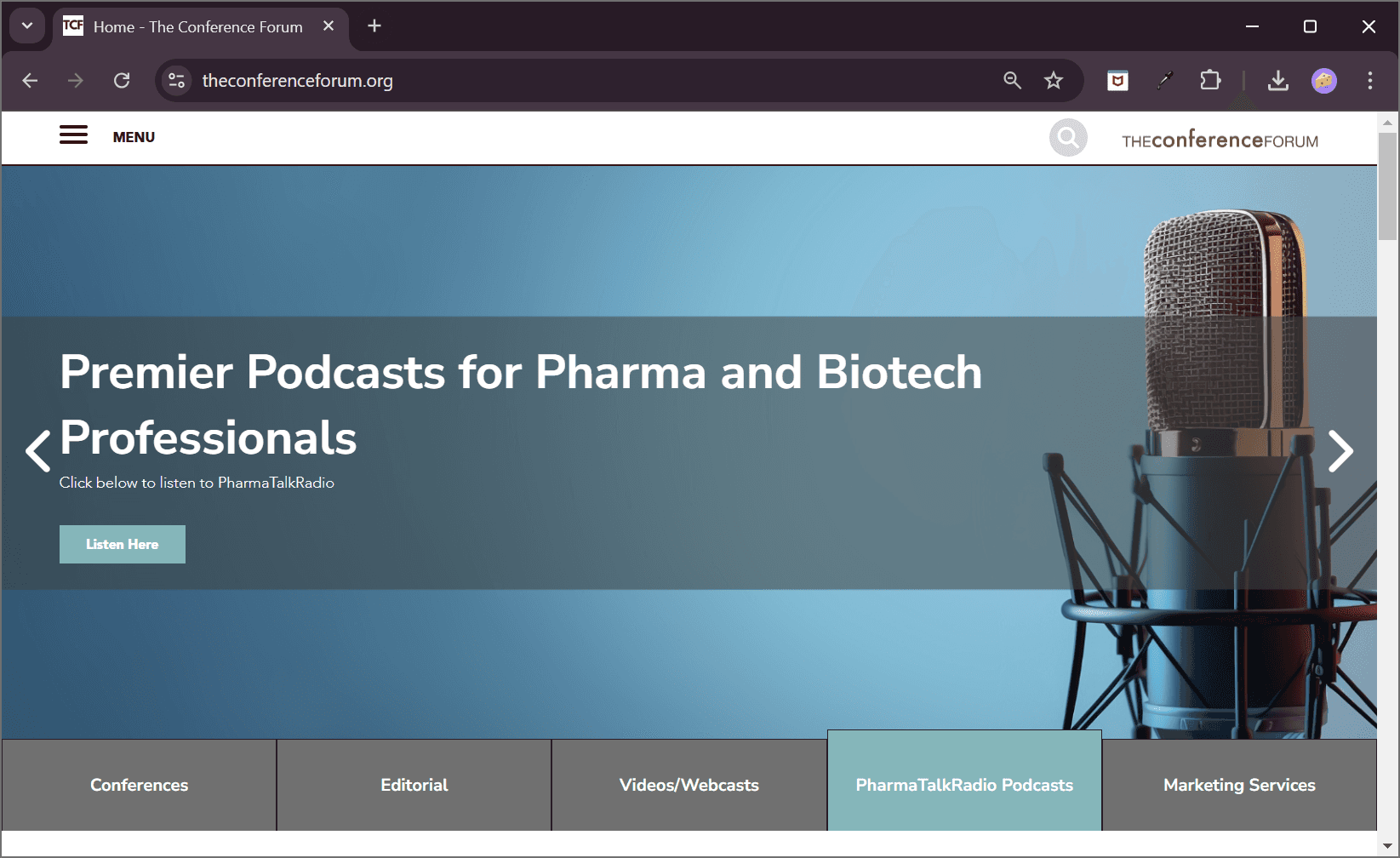Reload the current page
Screen dimensions: 1400x858
122,81
